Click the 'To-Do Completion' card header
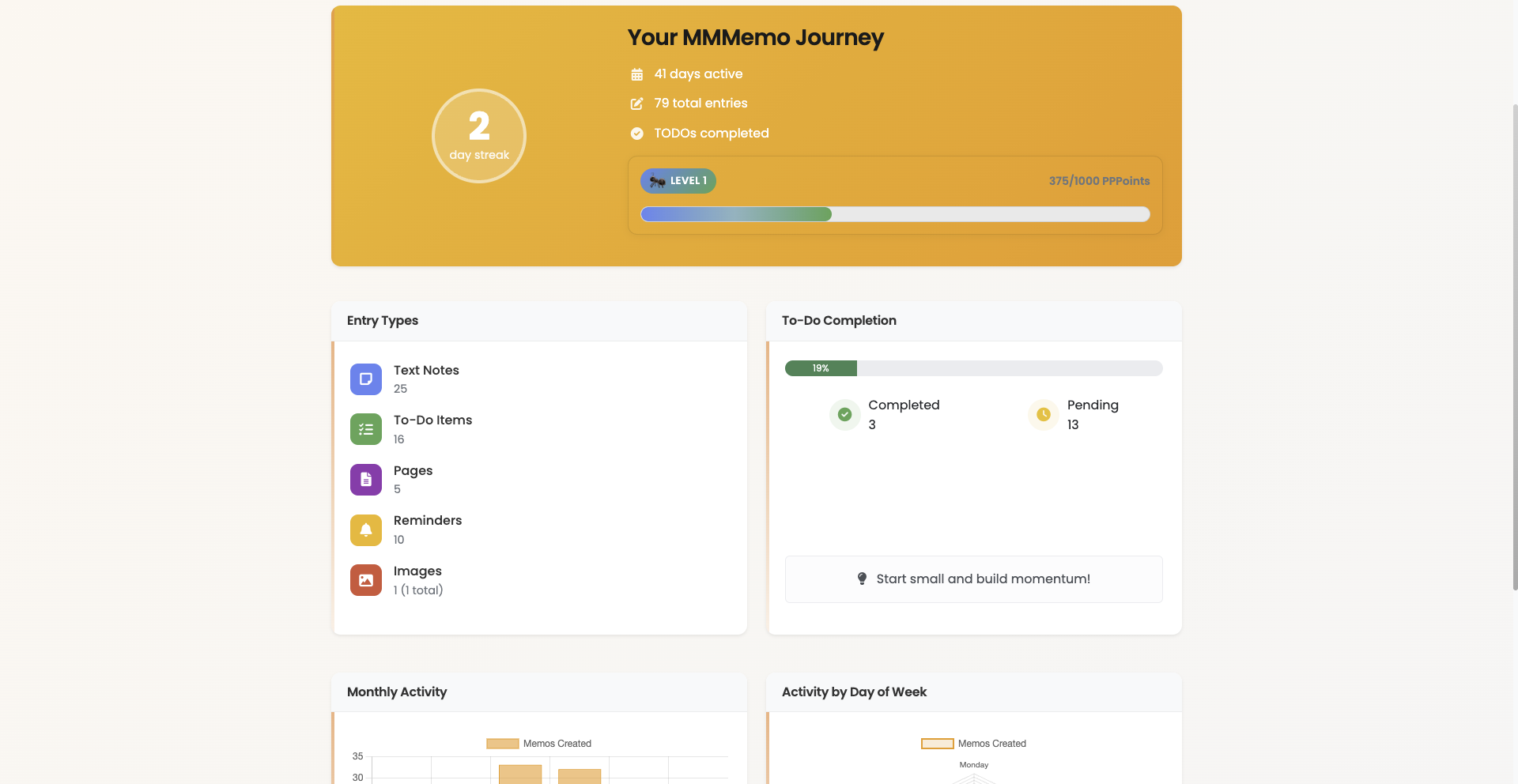Viewport: 1518px width, 784px height. pos(974,321)
